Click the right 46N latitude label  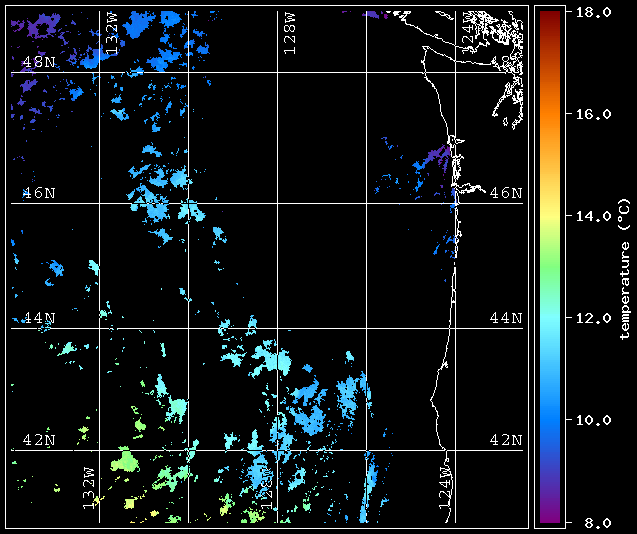506,193
